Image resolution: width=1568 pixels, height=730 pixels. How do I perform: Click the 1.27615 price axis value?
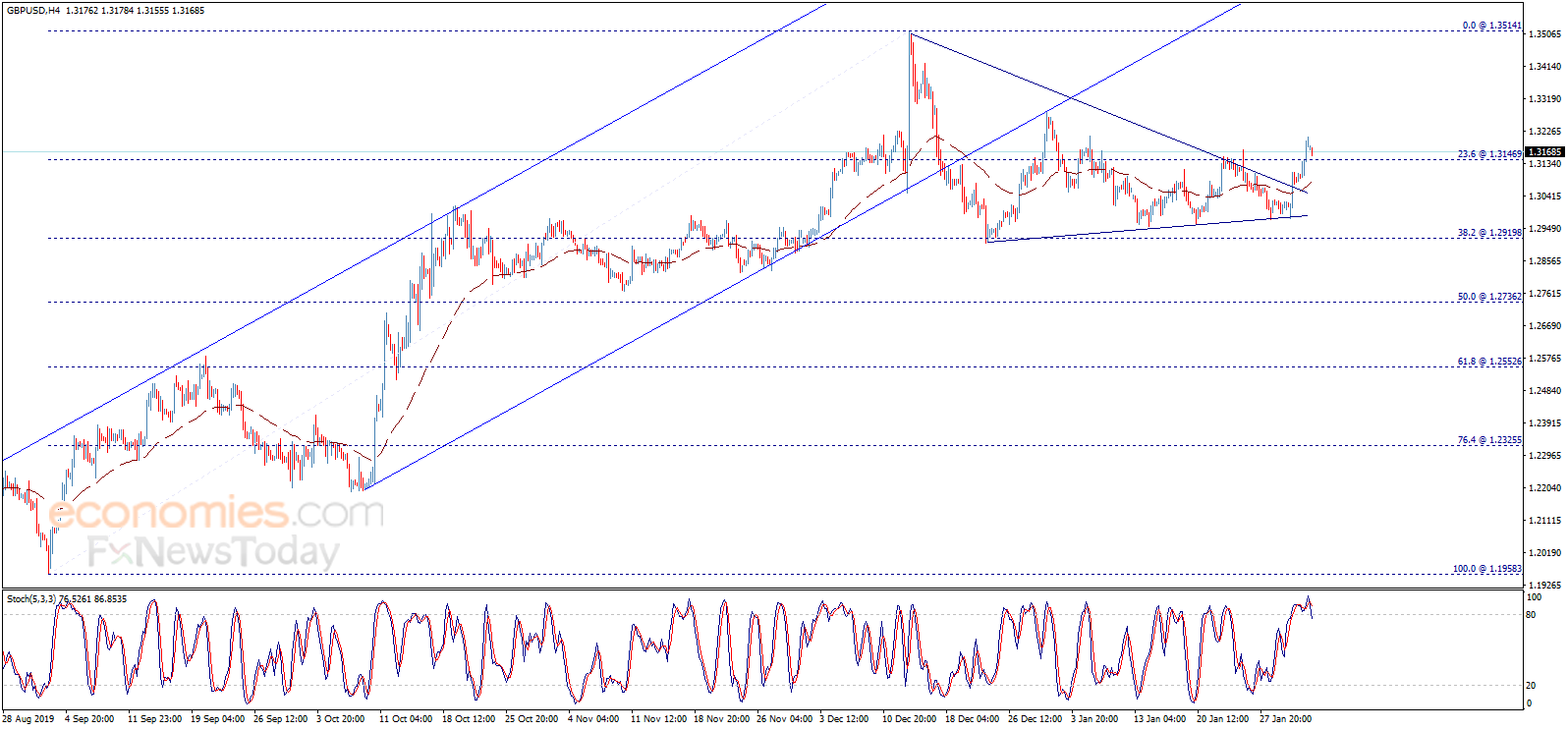point(1544,294)
